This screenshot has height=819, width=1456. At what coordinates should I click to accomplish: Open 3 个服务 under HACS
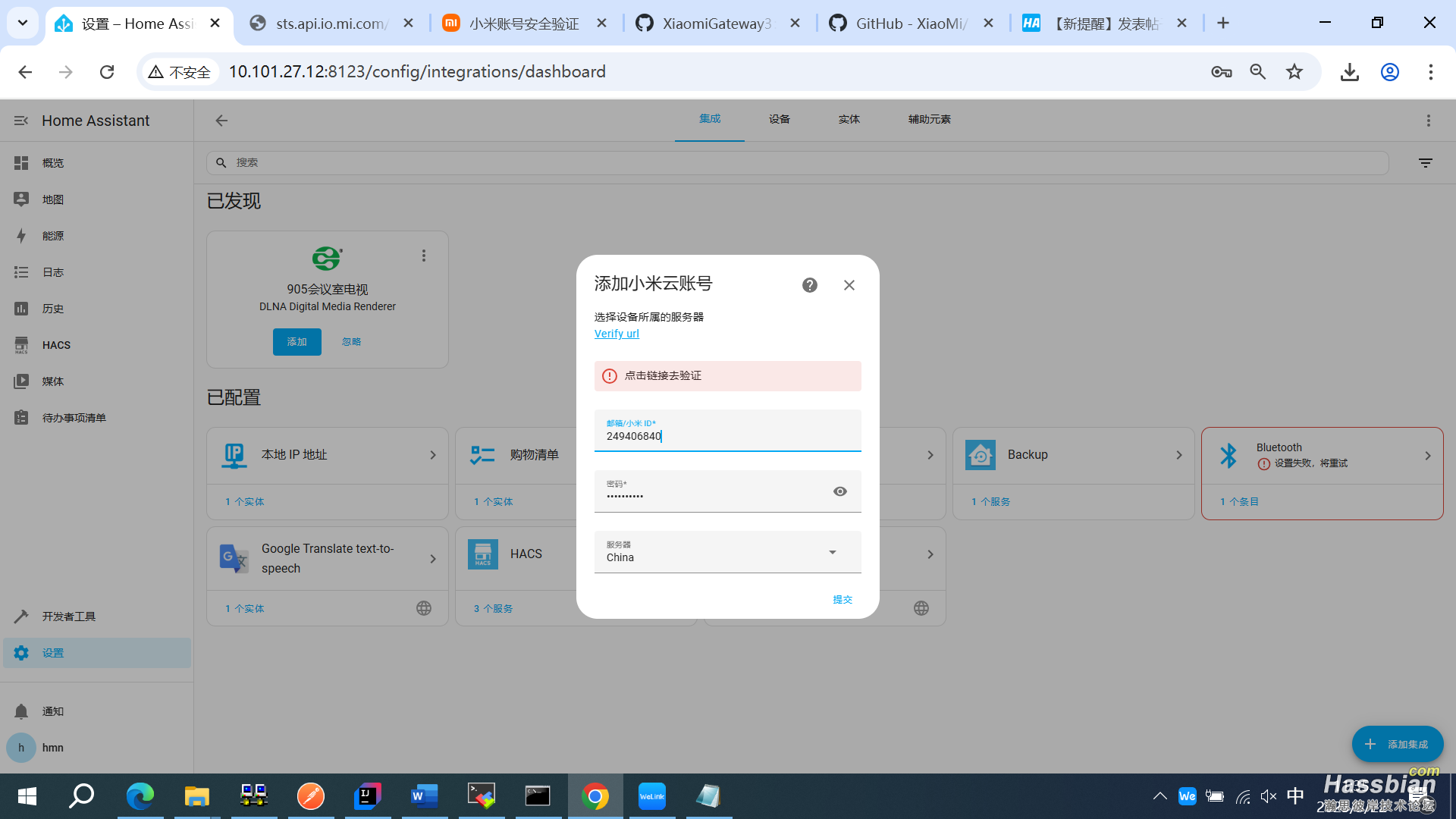pos(494,609)
